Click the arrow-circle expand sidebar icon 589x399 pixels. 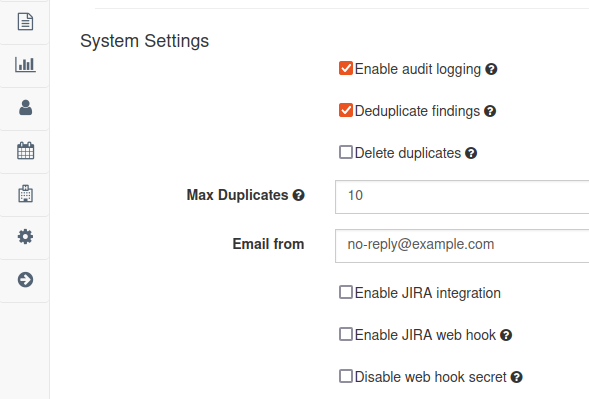click(25, 280)
